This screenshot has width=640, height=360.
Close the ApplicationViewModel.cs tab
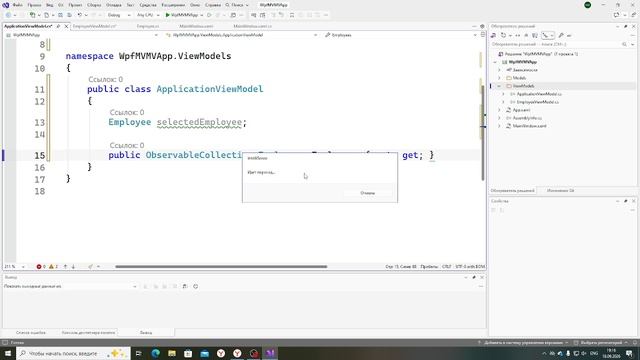(x=67, y=26)
